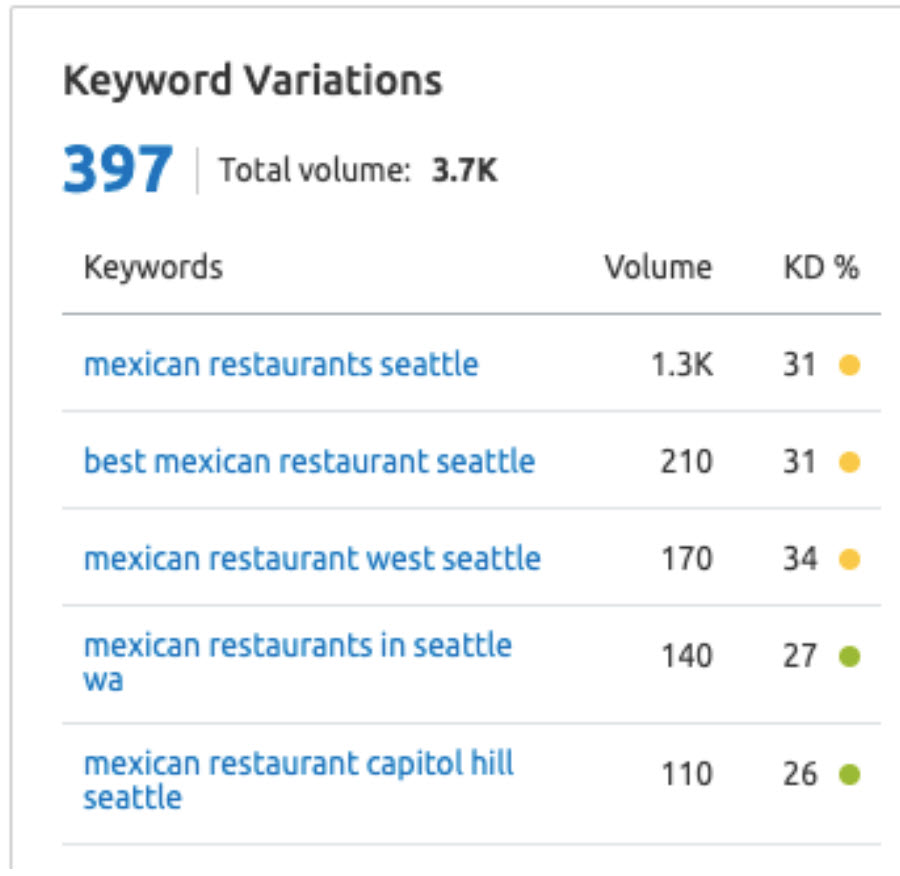The image size is (900, 876).
Task: Open keyword 'best mexican restaurant seattle'
Action: 309,462
